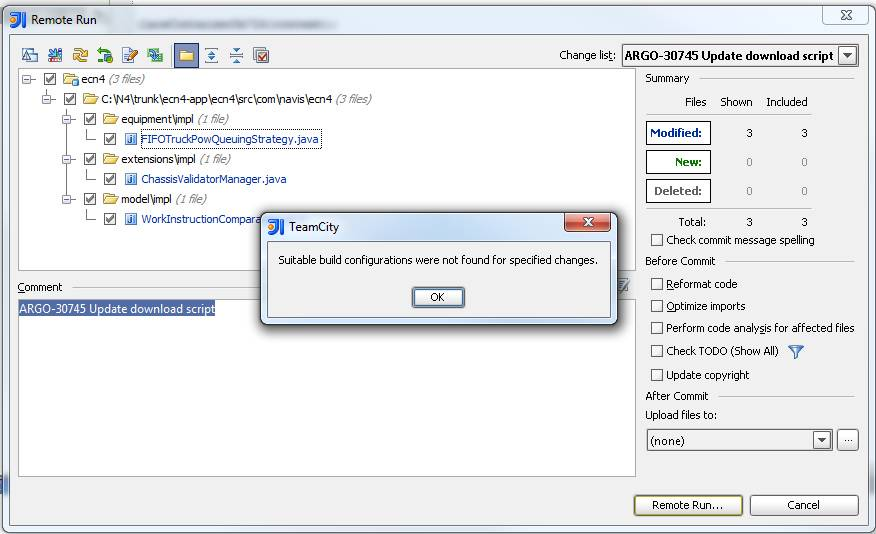Uncheck the extensions\impl folder checkbox
This screenshot has height=534, width=876.
[x=90, y=159]
